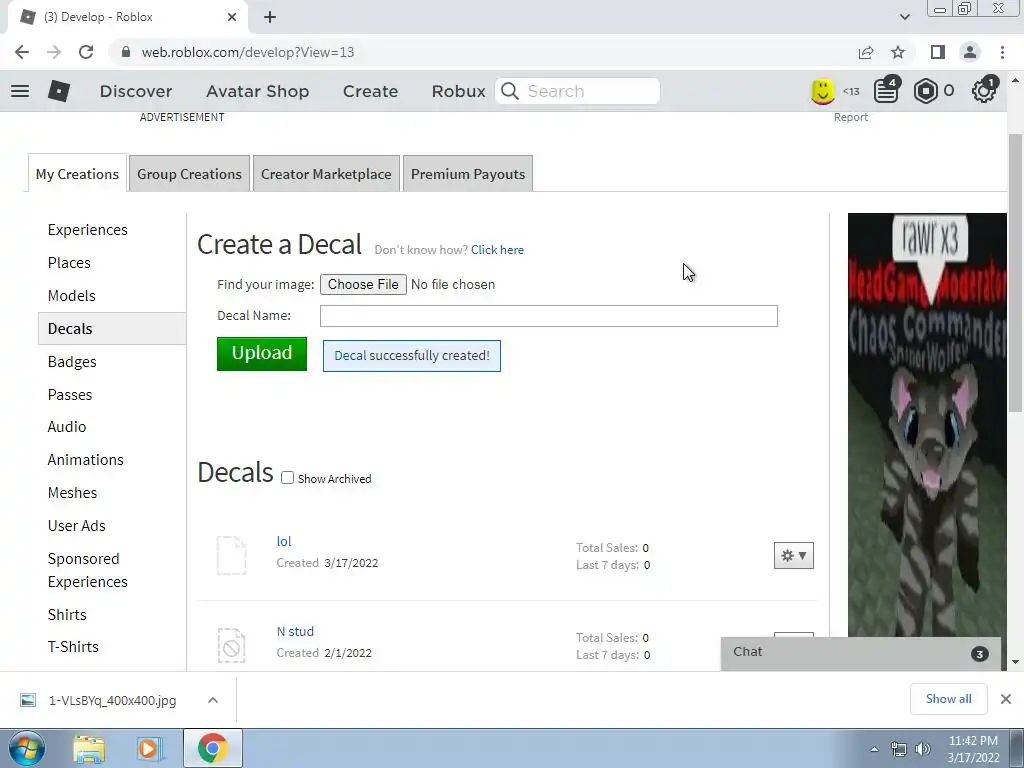Select Shirts in the sidebar
Image resolution: width=1024 pixels, height=768 pixels.
click(67, 615)
